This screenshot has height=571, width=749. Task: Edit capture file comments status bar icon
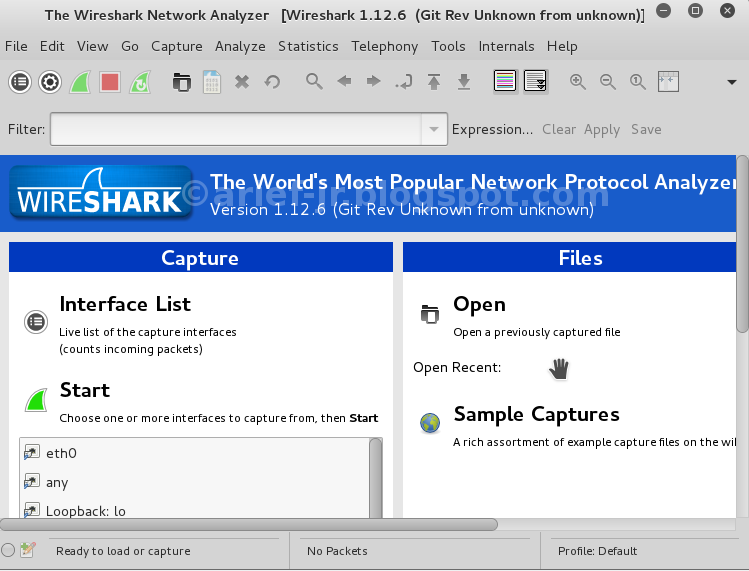27,550
